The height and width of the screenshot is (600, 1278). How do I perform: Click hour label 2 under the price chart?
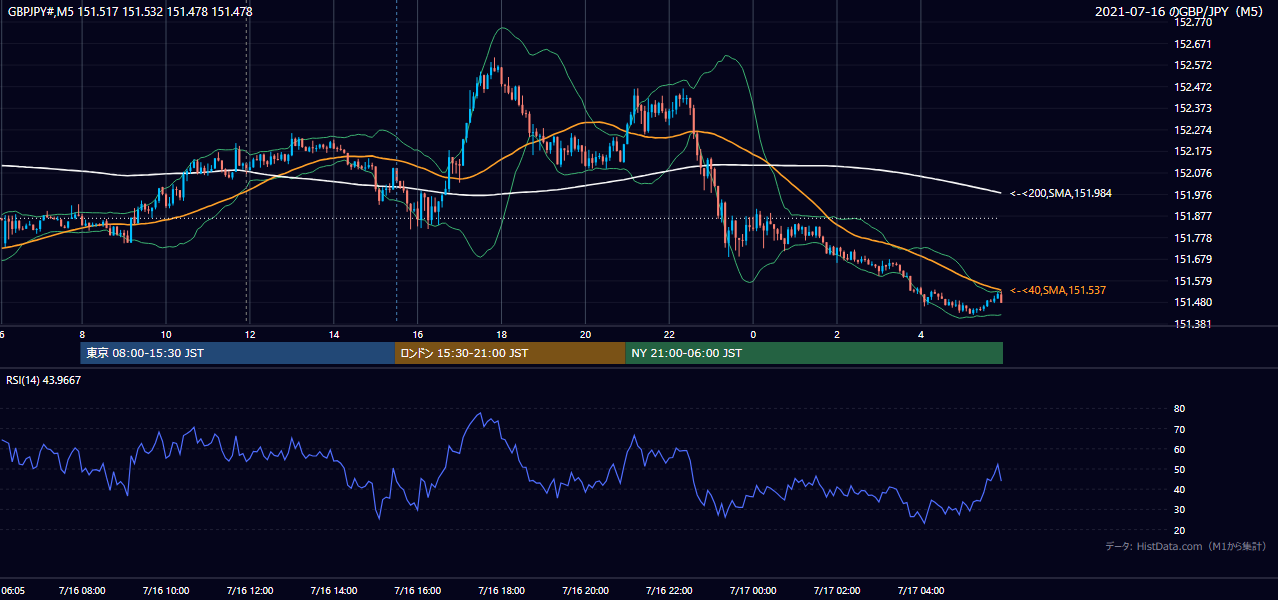(x=837, y=334)
